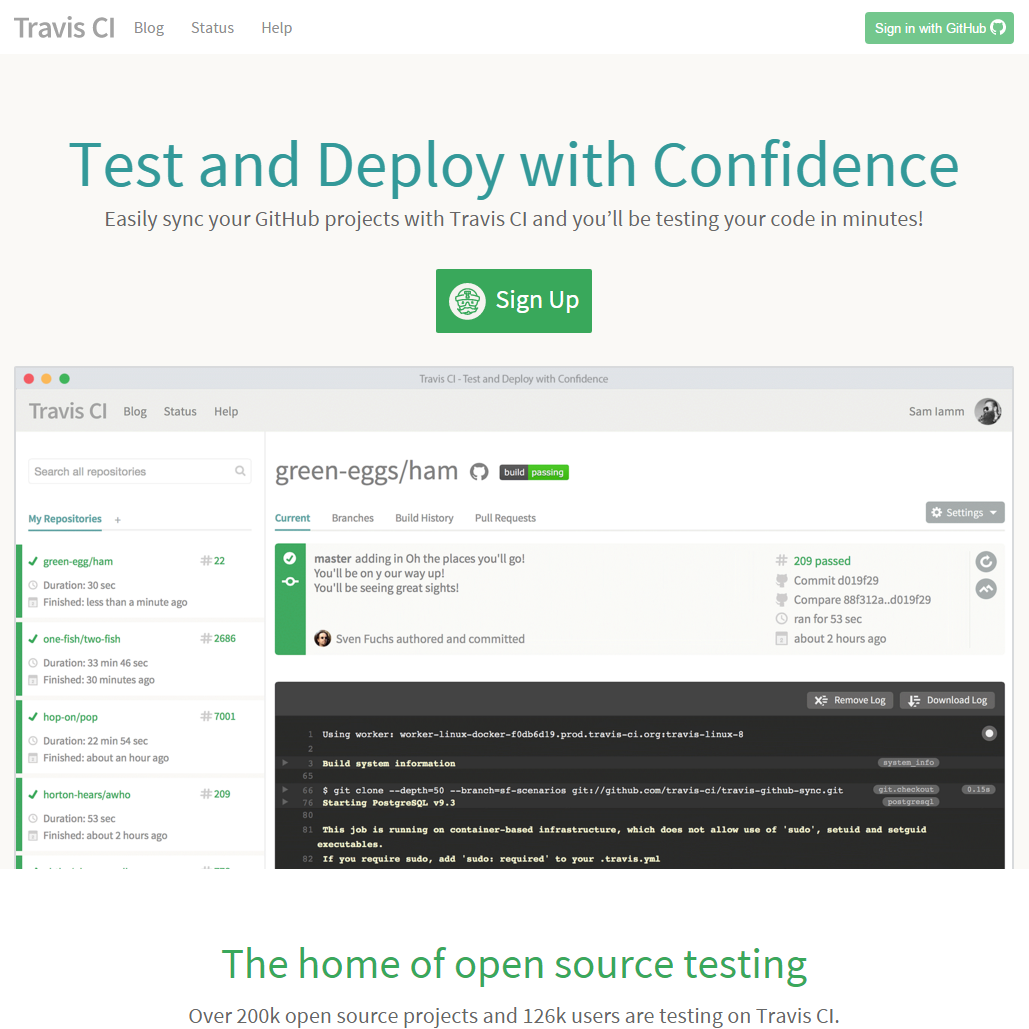Open the one-fish/two-fish repository link
Viewport: 1029px width, 1029px height.
tap(82, 639)
